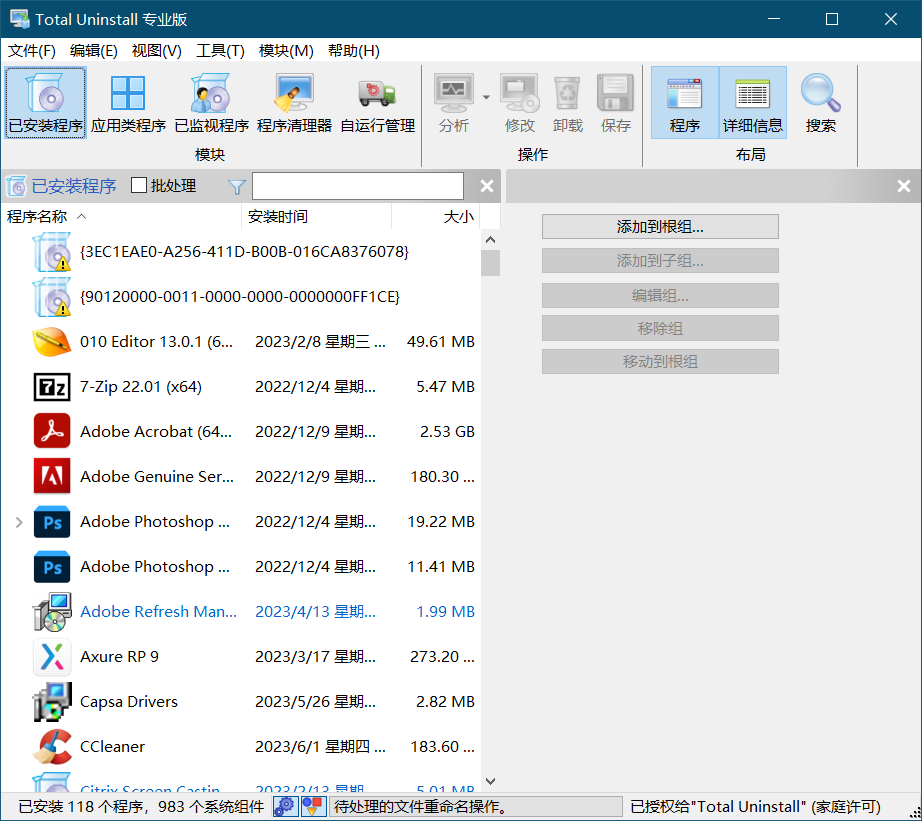This screenshot has width=922, height=821.
Task: Click 2023/6/1 星期四 install date
Action: [320, 746]
